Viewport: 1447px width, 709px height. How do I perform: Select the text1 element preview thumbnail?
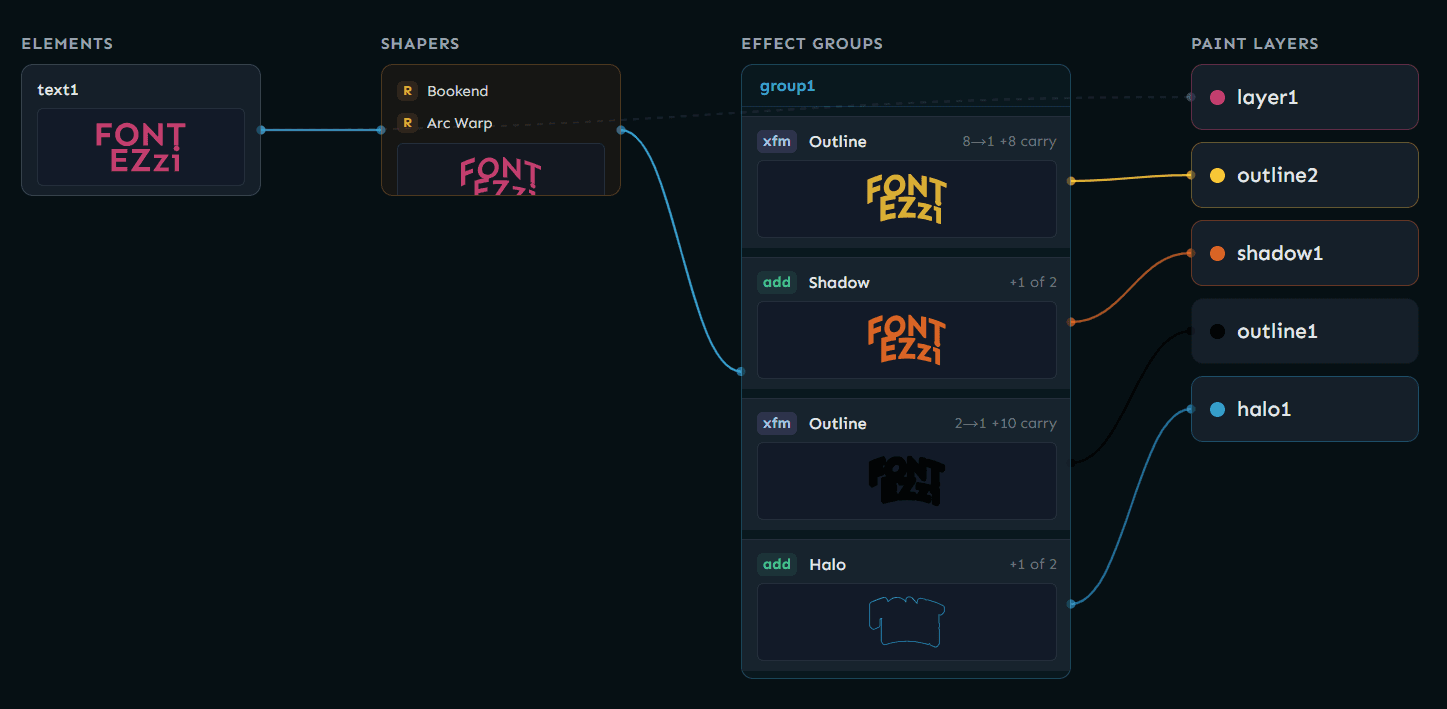coord(141,147)
